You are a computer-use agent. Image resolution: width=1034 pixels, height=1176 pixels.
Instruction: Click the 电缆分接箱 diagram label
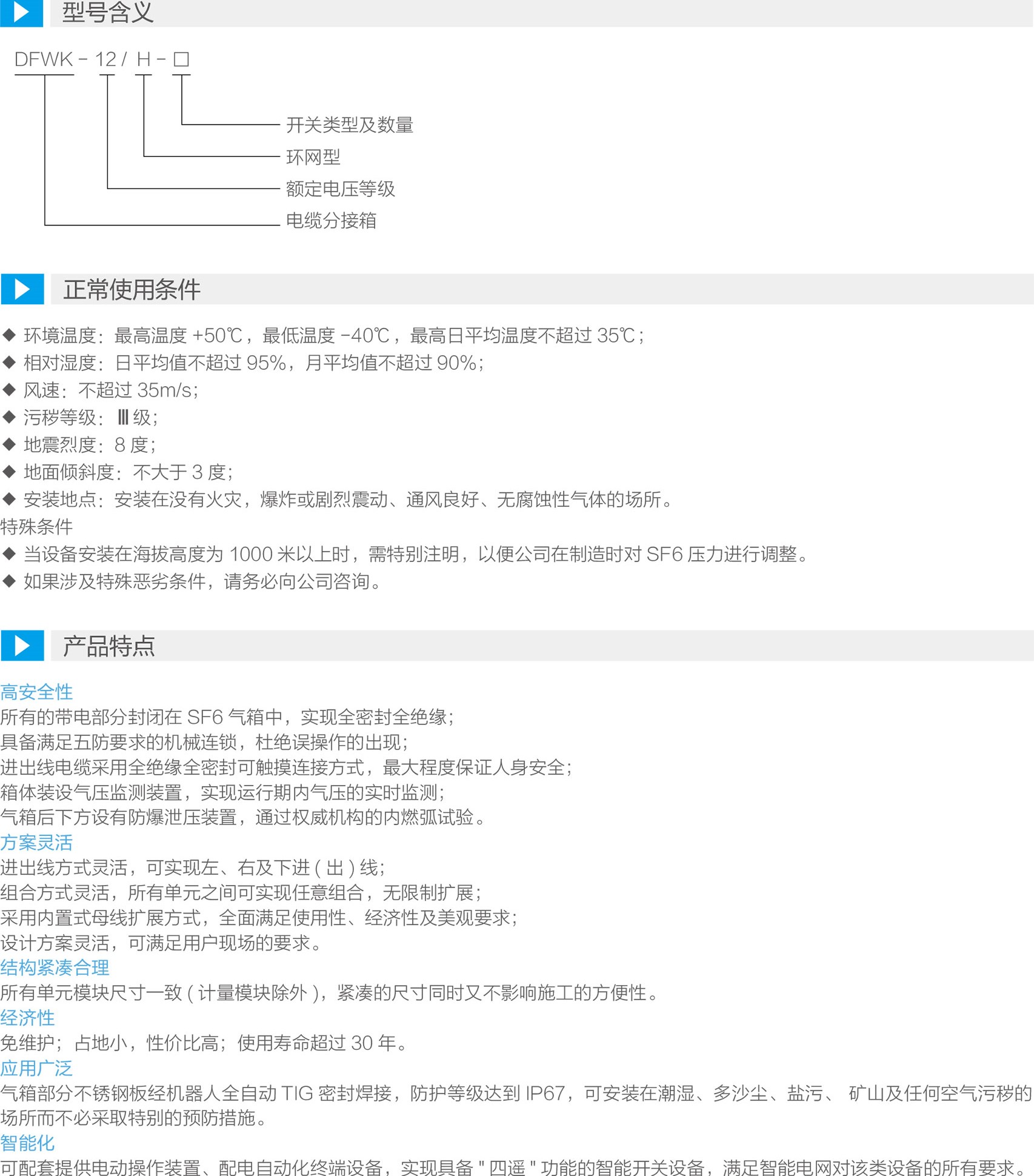[x=331, y=221]
